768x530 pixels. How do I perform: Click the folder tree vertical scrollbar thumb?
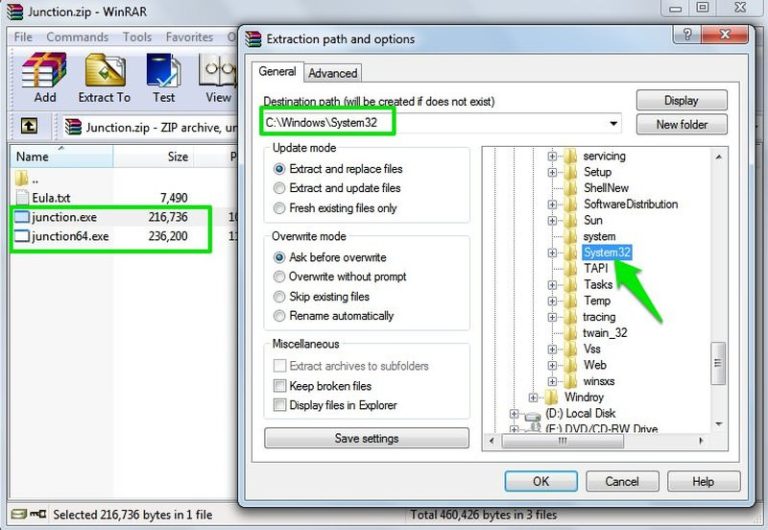[718, 363]
